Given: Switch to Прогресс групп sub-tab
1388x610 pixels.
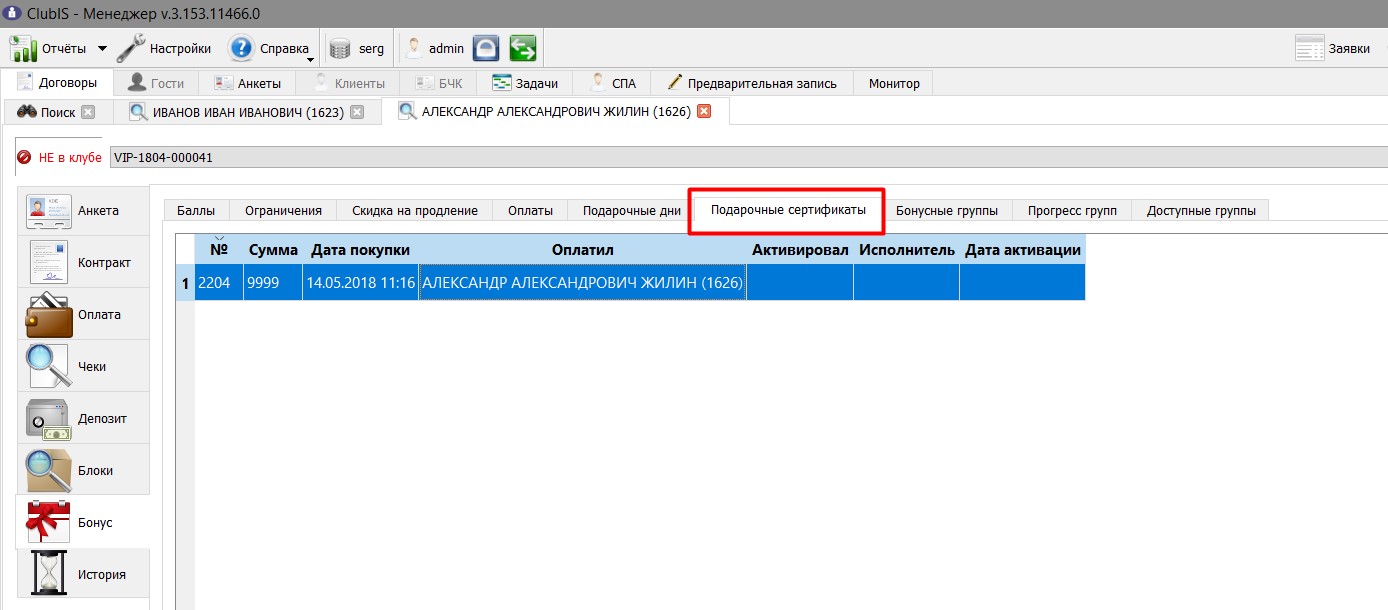Looking at the screenshot, I should tap(1072, 210).
